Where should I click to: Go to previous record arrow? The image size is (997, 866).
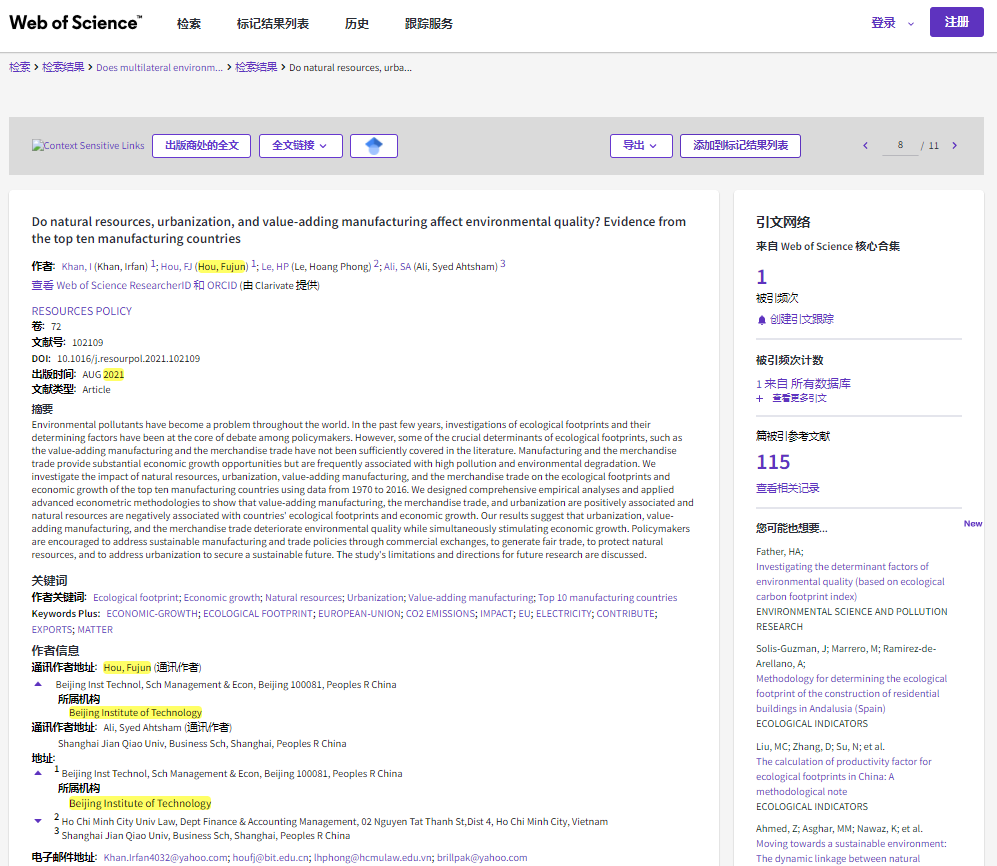(865, 146)
